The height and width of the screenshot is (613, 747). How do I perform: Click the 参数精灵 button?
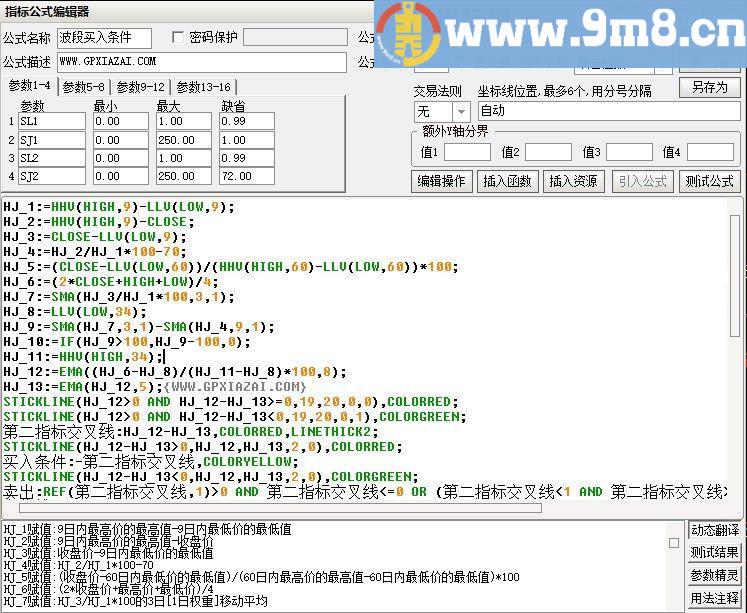coord(715,575)
